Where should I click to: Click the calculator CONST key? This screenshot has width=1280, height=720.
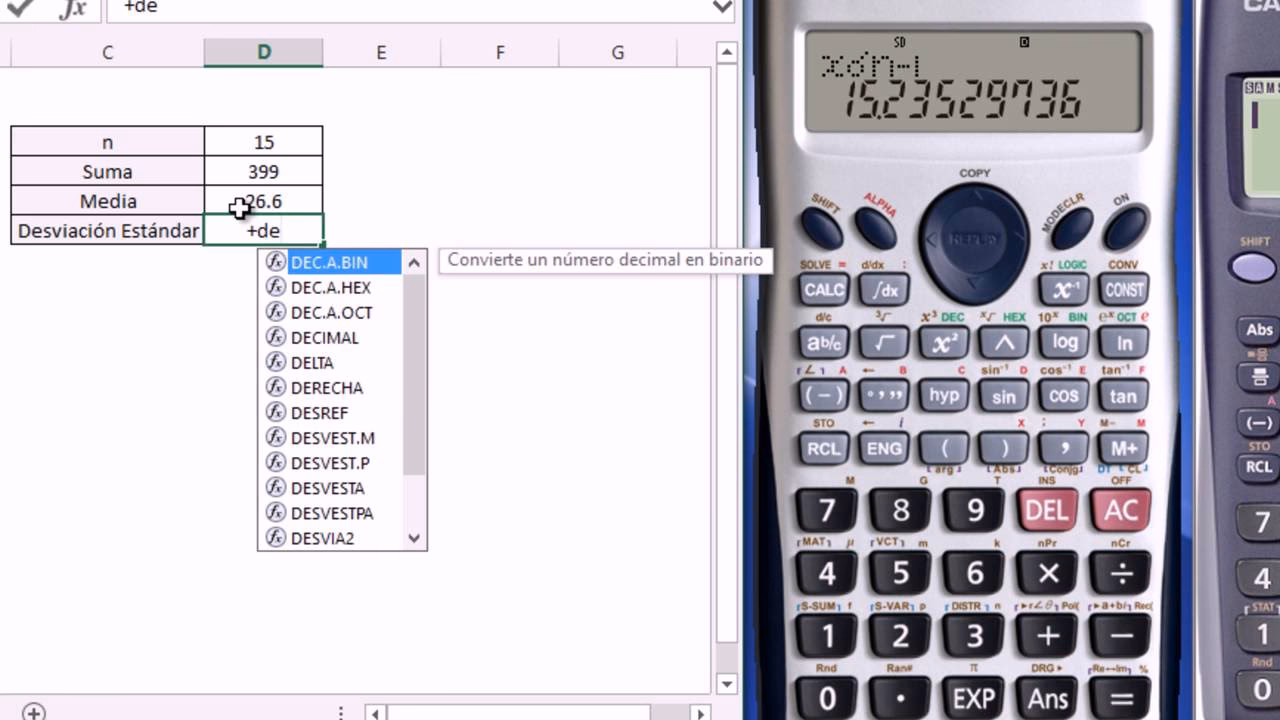tap(1123, 290)
